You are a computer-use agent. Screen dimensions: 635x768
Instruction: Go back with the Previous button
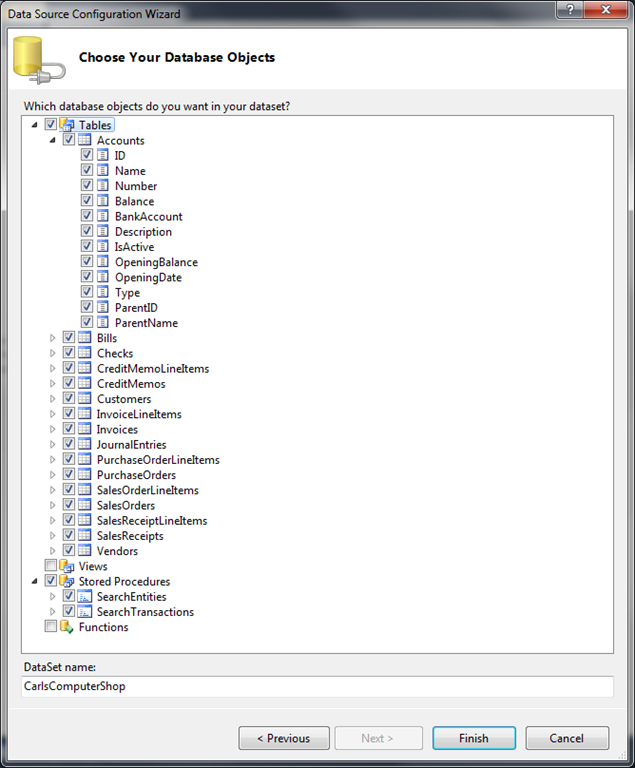tap(284, 738)
